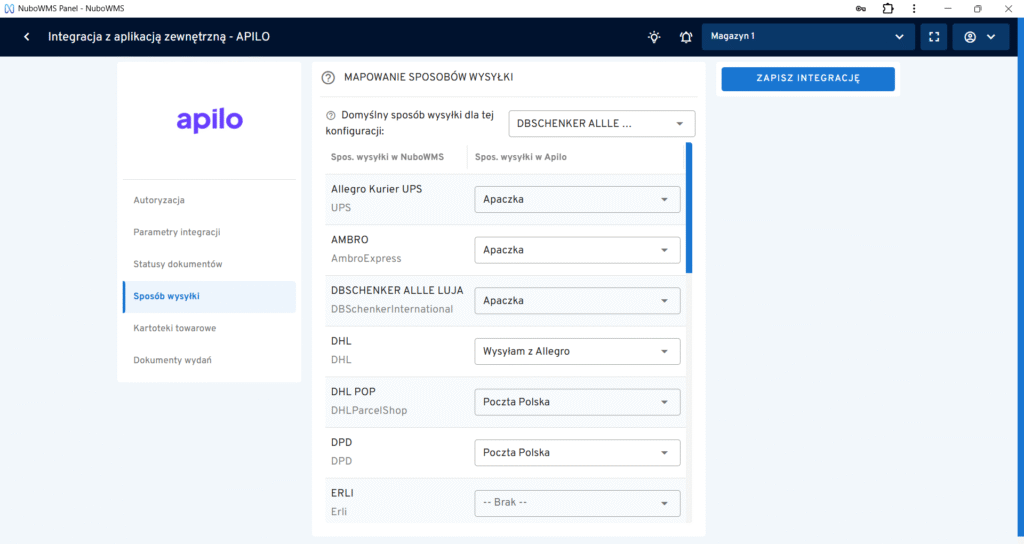The height and width of the screenshot is (544, 1024).
Task: Expand the DHL row Wysyłam z Allegro dropdown
Action: (577, 351)
